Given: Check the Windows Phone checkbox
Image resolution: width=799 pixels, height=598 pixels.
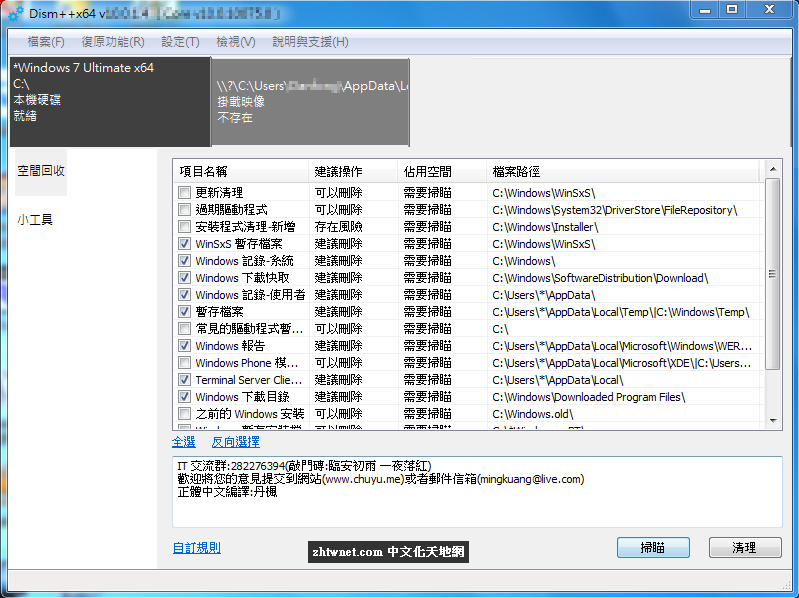Looking at the screenshot, I should (184, 363).
